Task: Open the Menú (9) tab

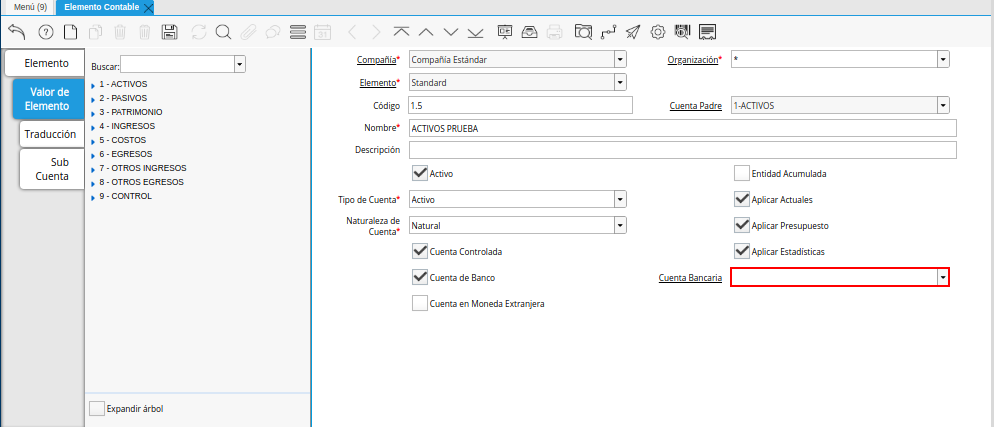Action: [30, 7]
